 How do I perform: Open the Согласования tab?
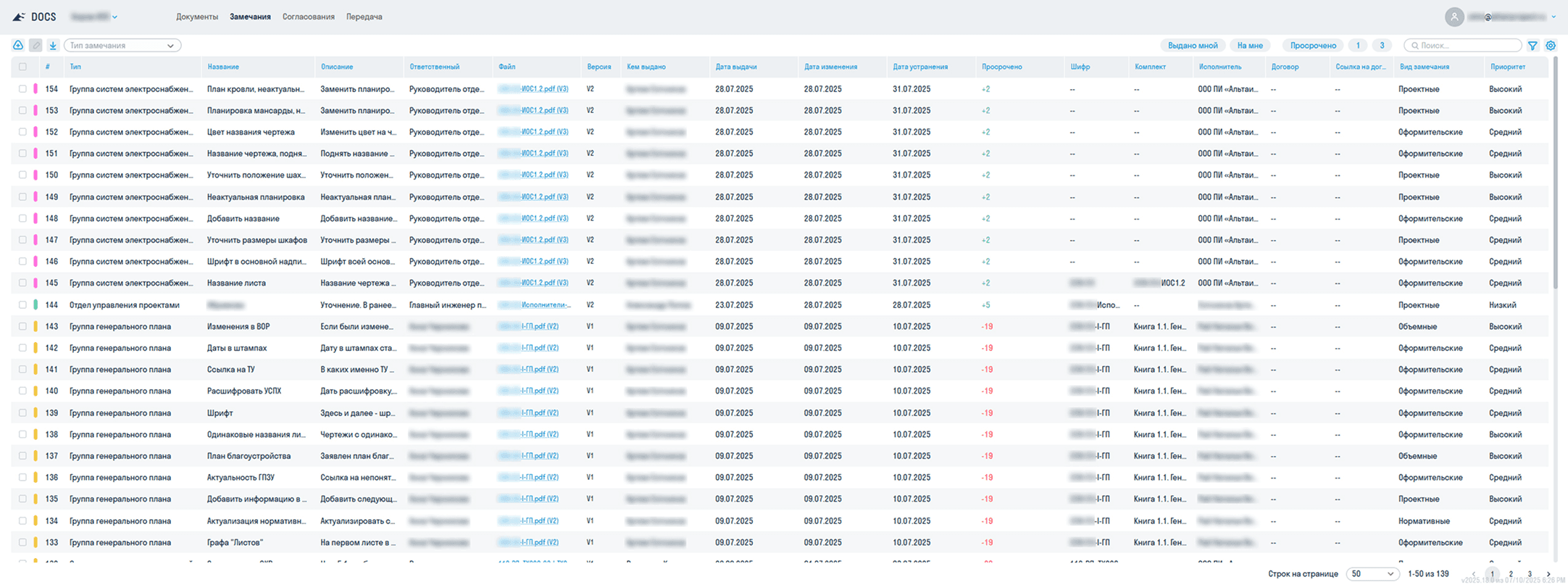(308, 17)
